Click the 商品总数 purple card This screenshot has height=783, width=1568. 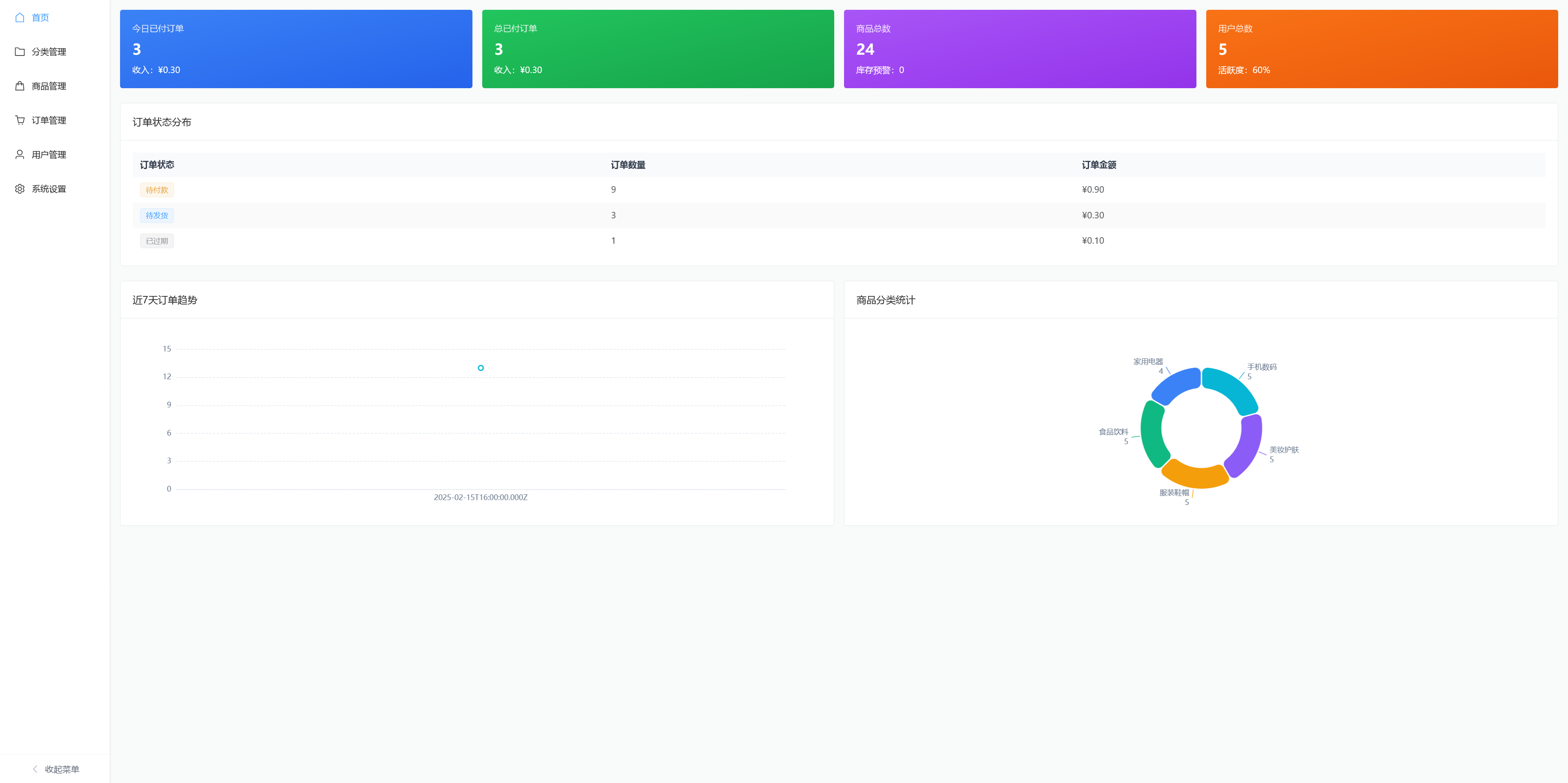click(1020, 49)
